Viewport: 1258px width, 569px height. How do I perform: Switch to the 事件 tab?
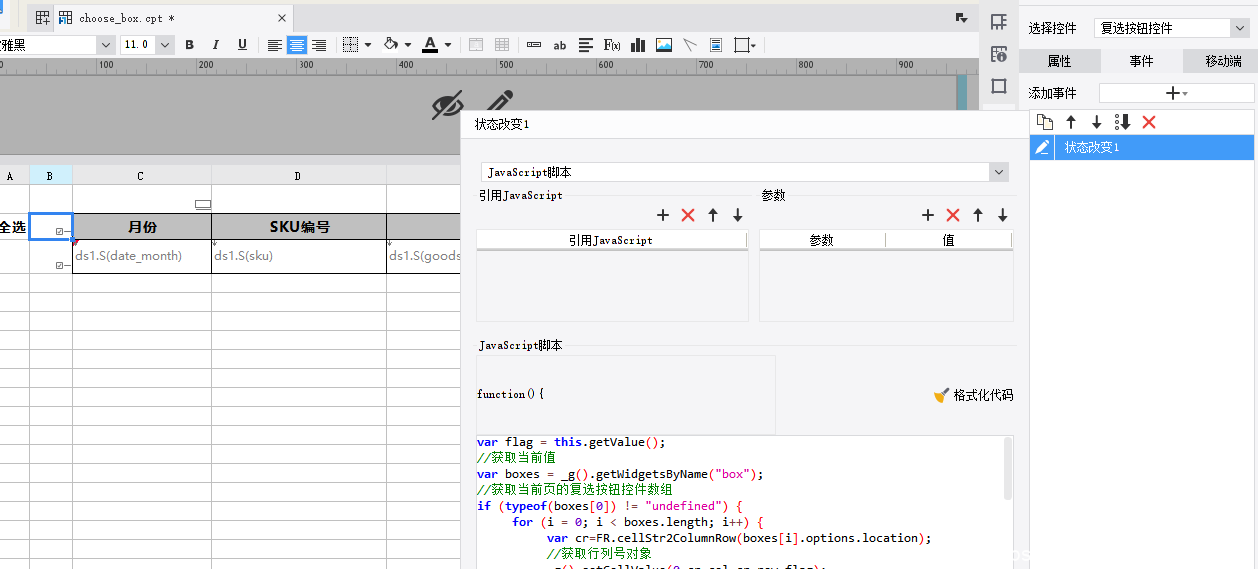(x=1141, y=61)
